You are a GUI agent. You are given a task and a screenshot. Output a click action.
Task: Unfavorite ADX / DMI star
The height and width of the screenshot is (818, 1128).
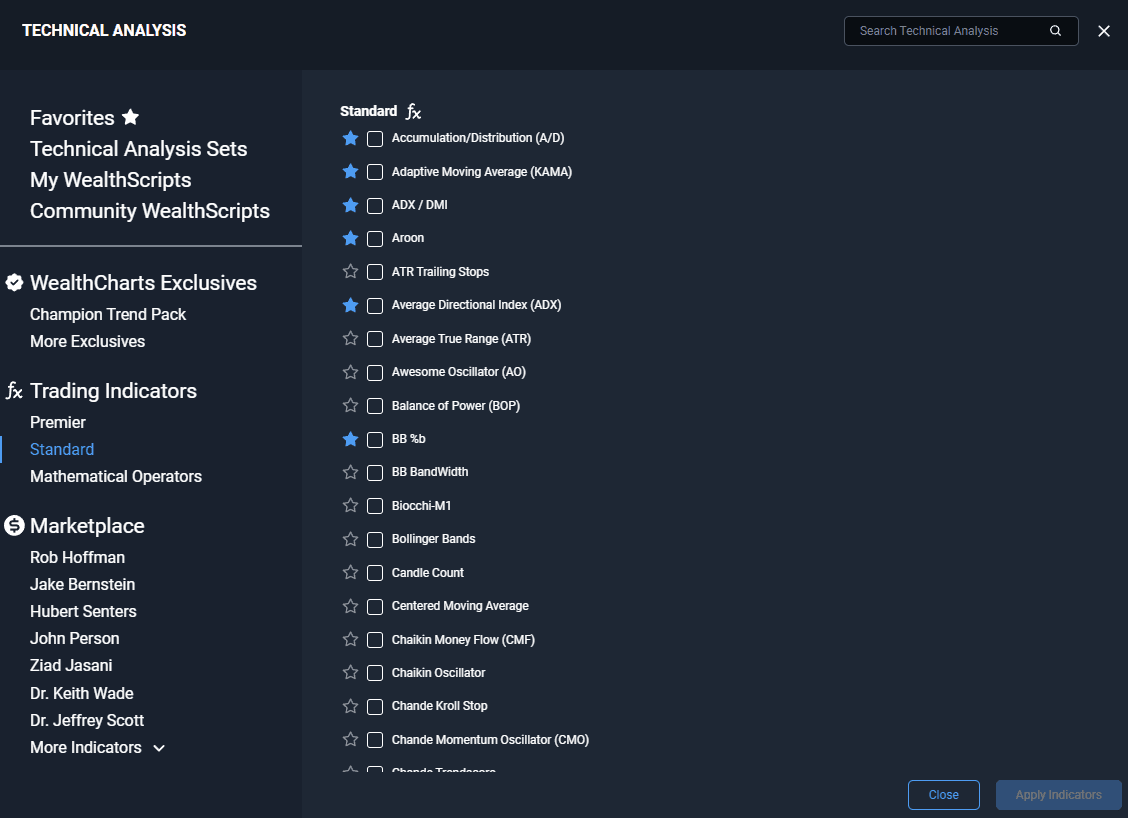pyautogui.click(x=350, y=205)
